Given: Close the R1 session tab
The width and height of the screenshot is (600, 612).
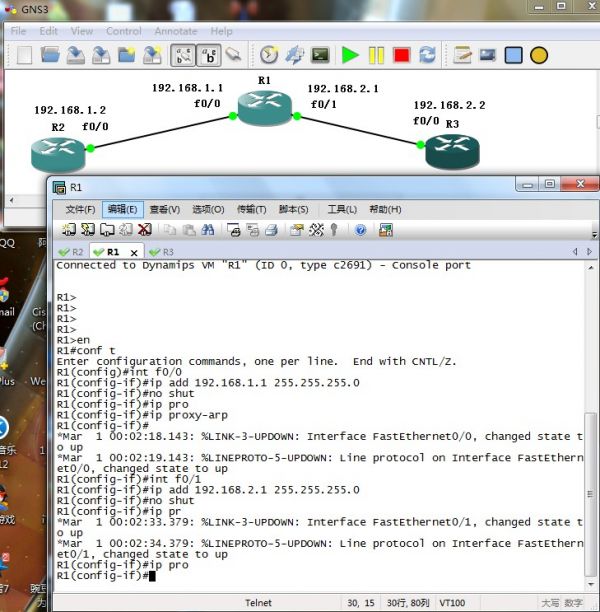Looking at the screenshot, I should [x=134, y=253].
